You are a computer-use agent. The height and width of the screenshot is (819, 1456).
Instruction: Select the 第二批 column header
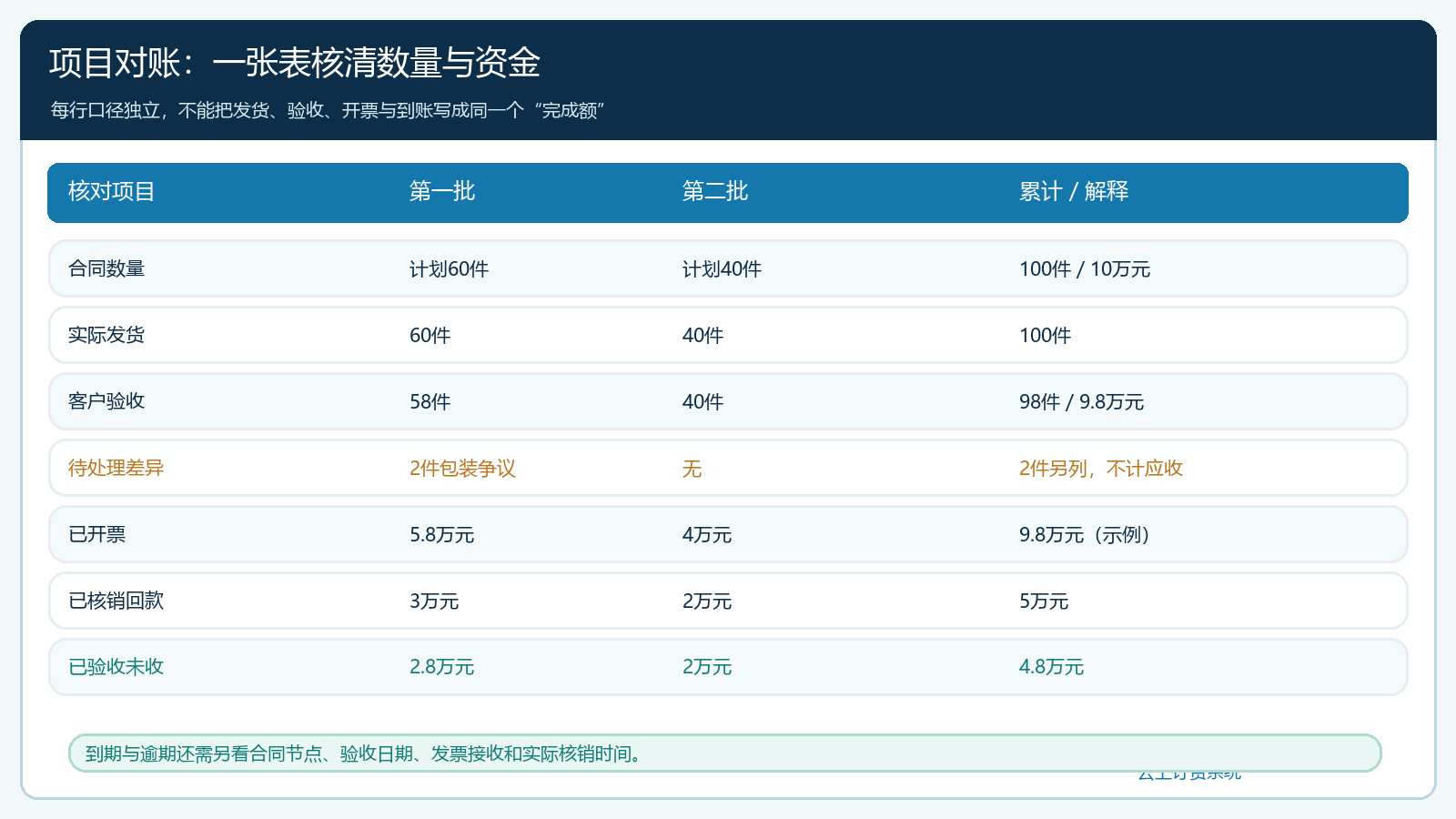click(715, 191)
